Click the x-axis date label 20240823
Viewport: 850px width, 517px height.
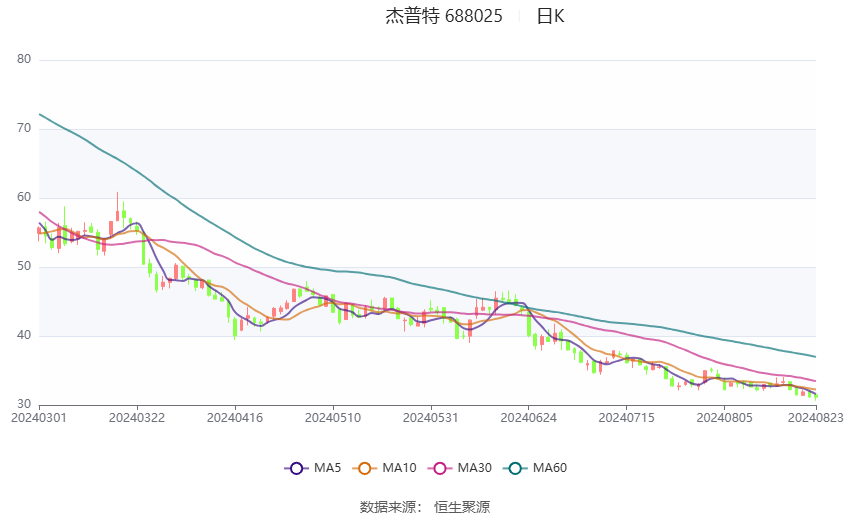816,418
